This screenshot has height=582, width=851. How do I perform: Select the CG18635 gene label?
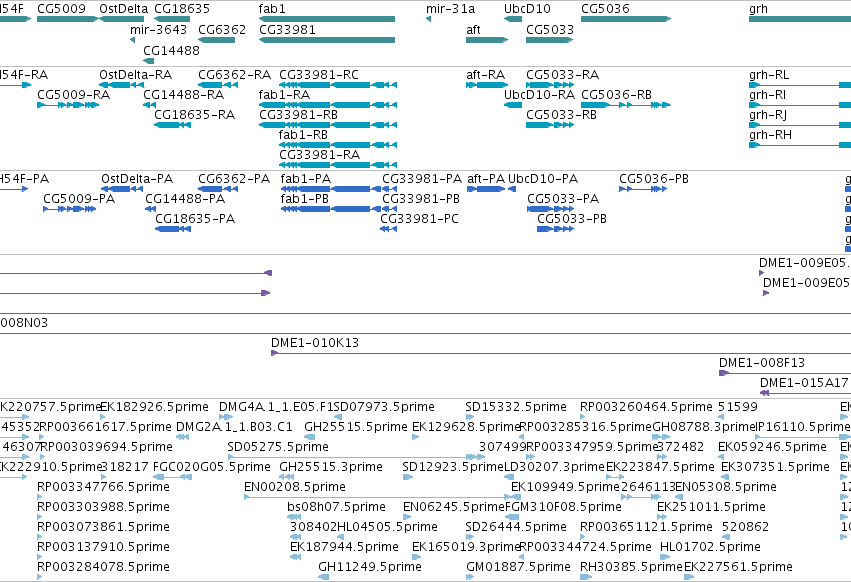pos(182,9)
